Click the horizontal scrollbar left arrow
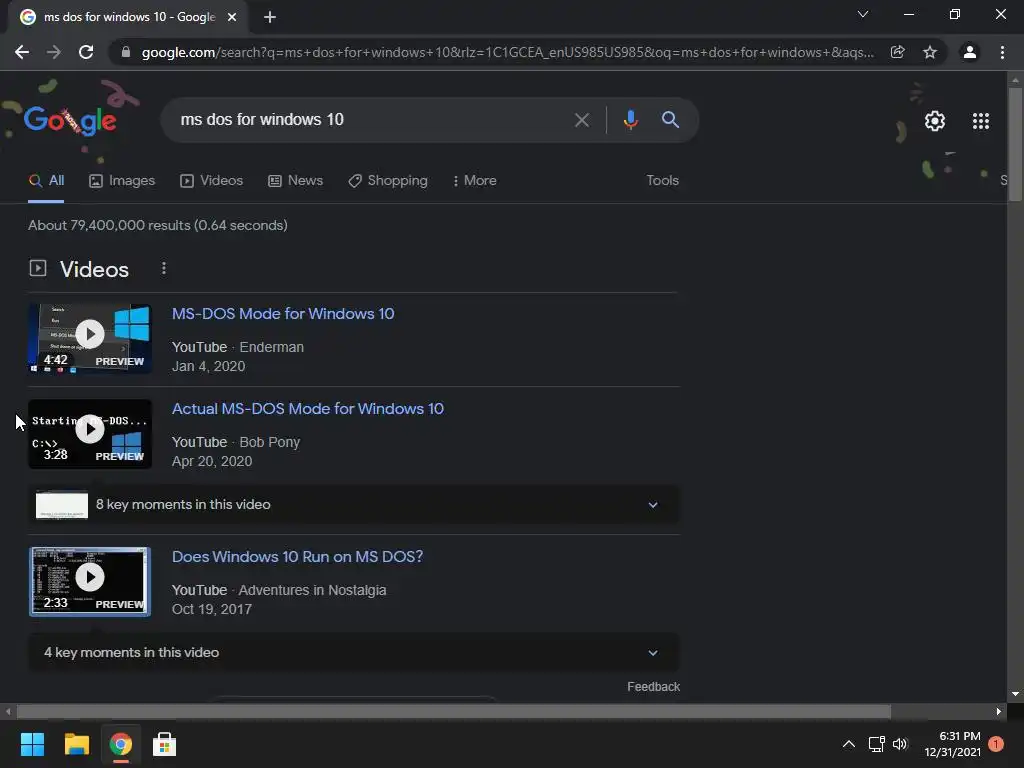1024x768 pixels. pos(8,711)
